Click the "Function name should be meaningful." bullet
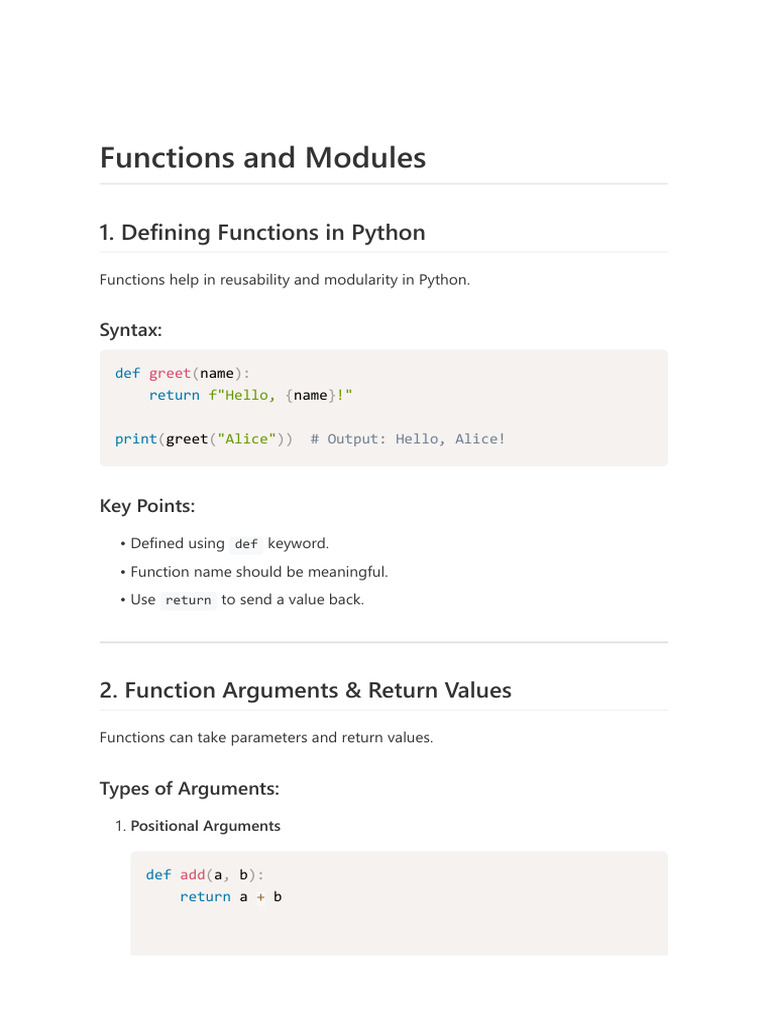The image size is (768, 1024). click(x=259, y=572)
